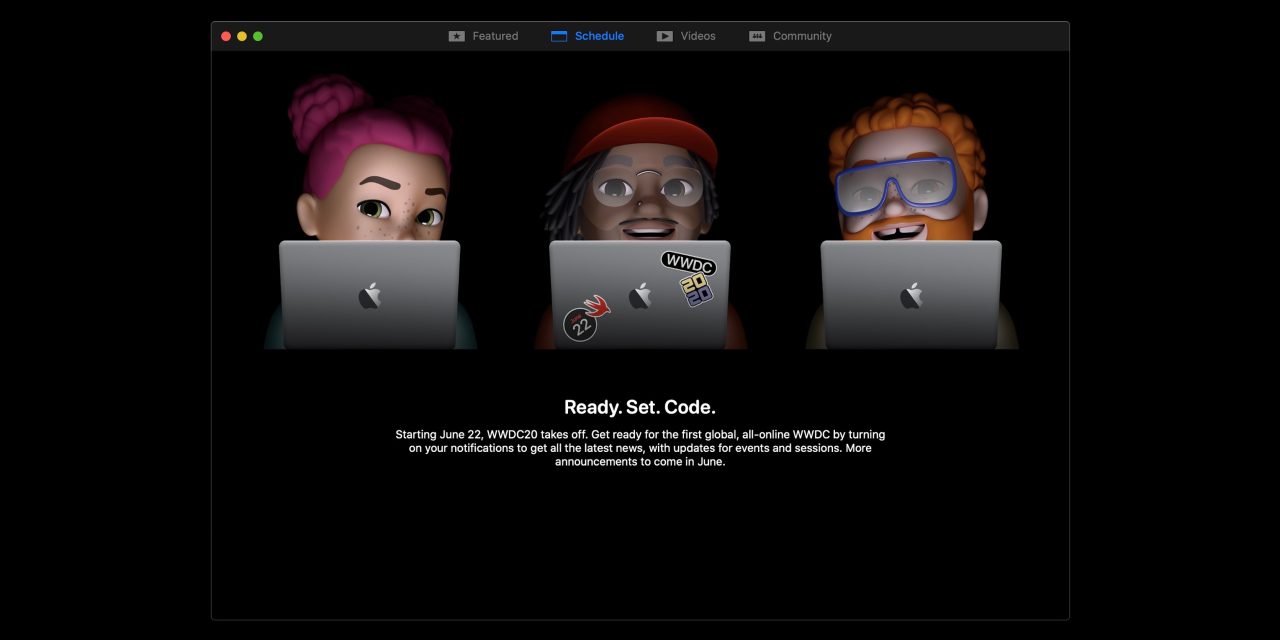Click the star icon beside Featured
Image resolution: width=1280 pixels, height=640 pixels.
click(x=457, y=36)
